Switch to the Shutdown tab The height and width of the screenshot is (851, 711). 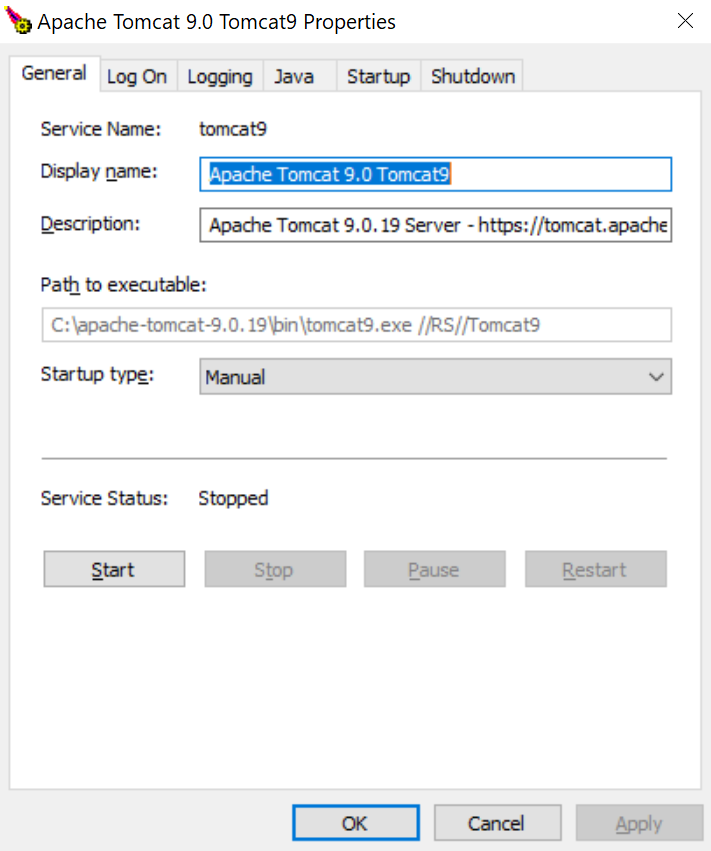tap(473, 77)
